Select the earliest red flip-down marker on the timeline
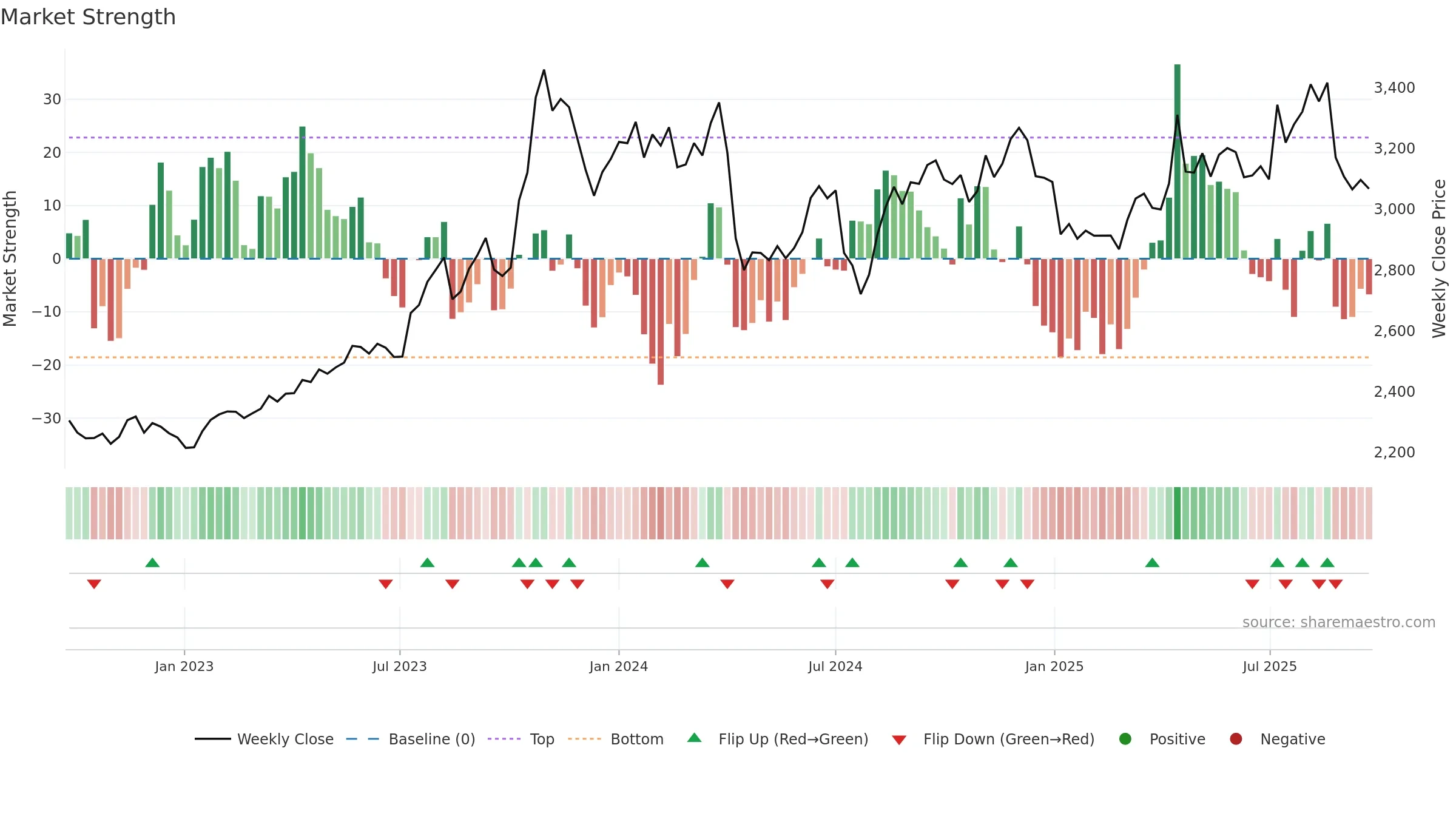This screenshot has height=819, width=1456. pyautogui.click(x=94, y=584)
